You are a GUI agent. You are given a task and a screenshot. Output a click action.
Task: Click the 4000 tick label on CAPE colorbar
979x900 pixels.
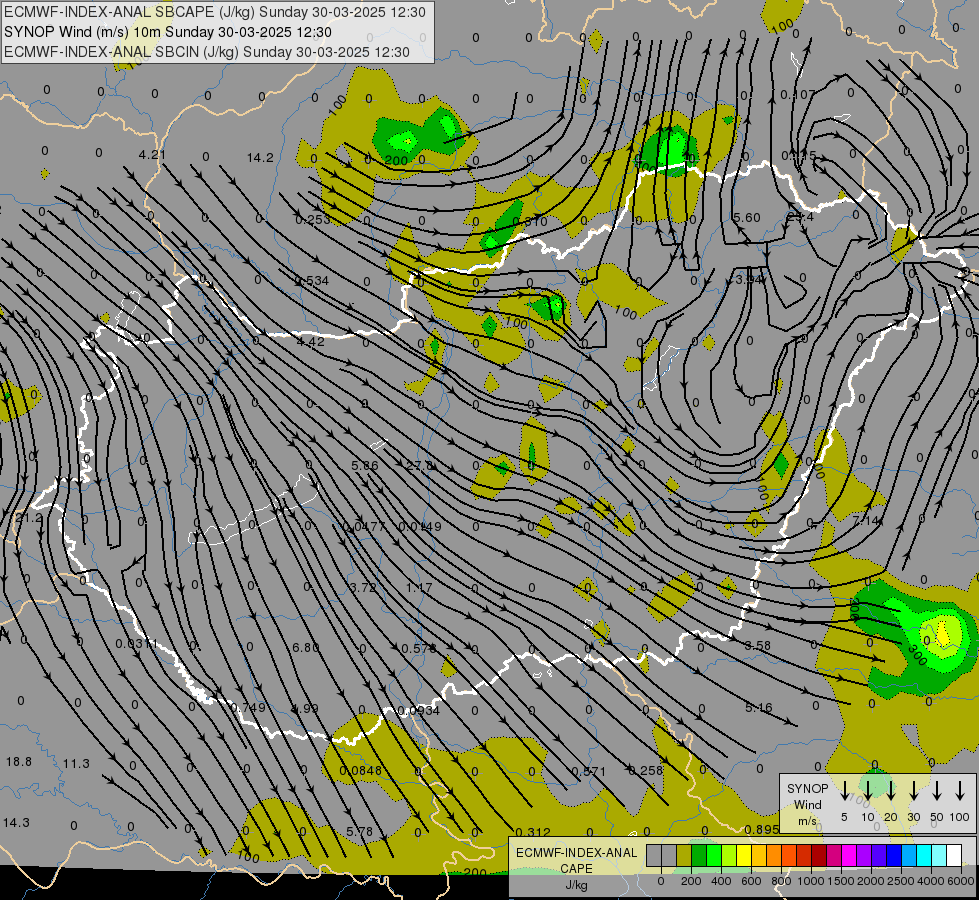click(x=931, y=881)
